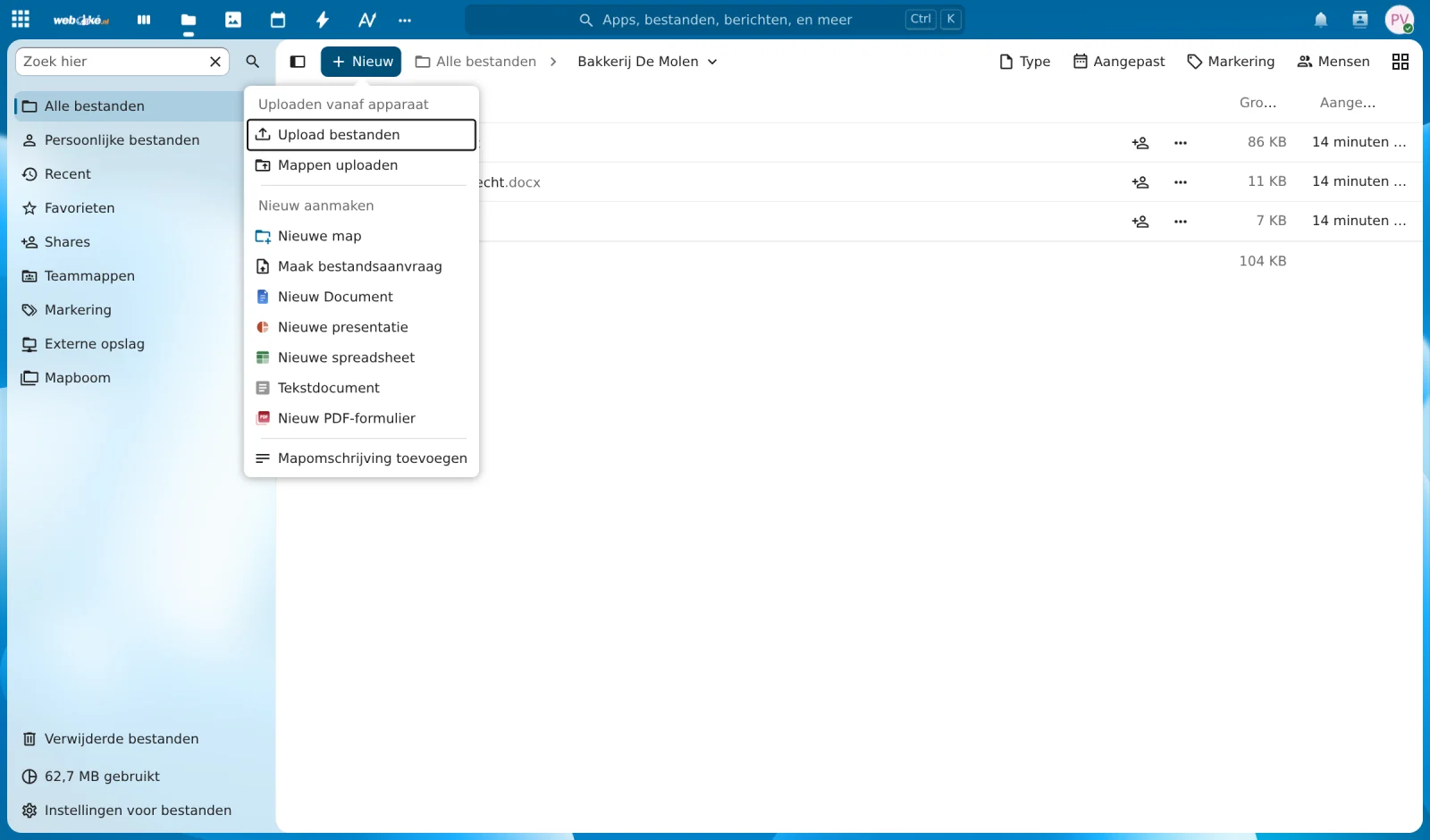Clear the Zoek hier search field
The width and height of the screenshot is (1430, 840).
point(215,62)
